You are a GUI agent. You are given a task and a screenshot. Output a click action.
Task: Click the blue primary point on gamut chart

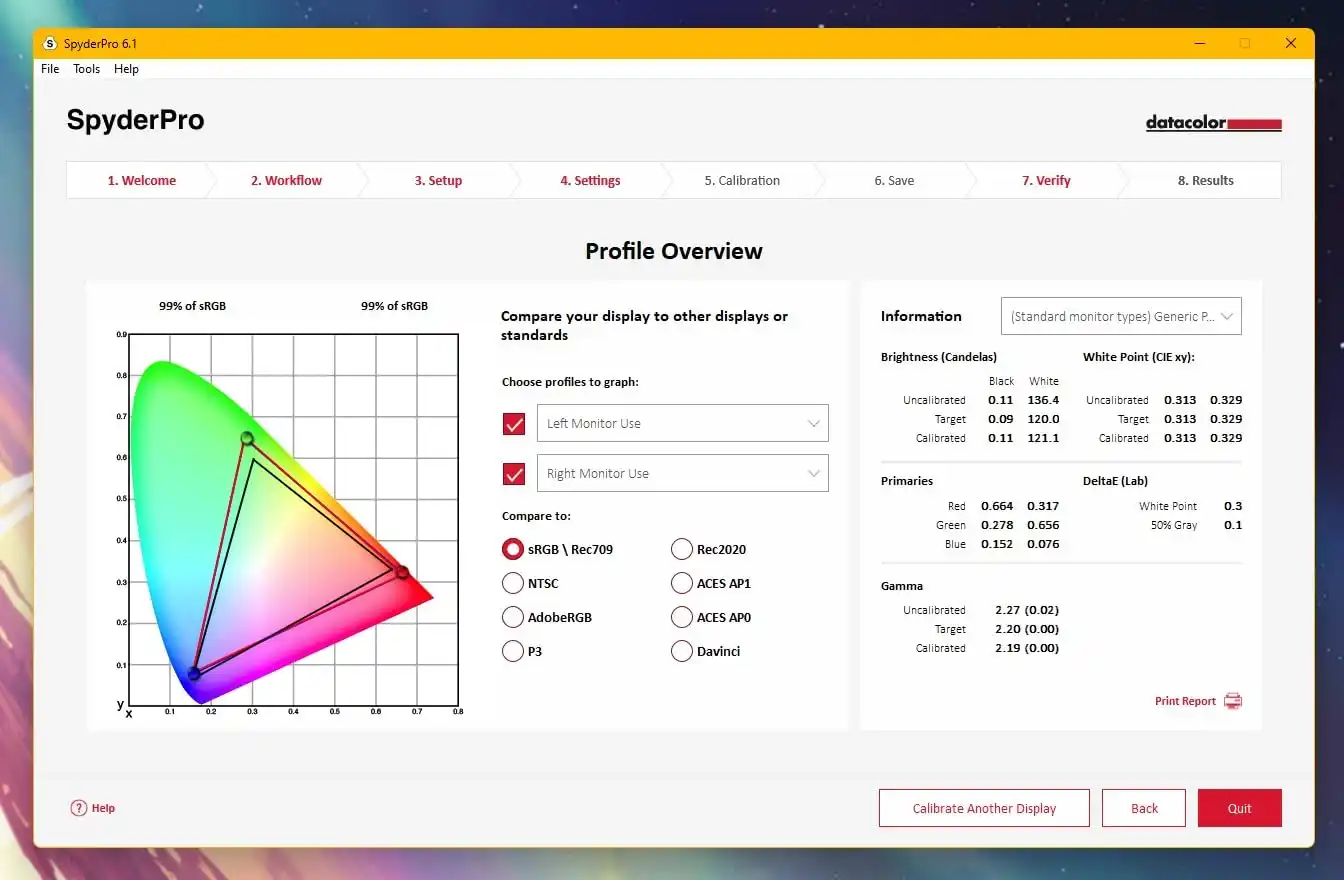click(x=194, y=674)
